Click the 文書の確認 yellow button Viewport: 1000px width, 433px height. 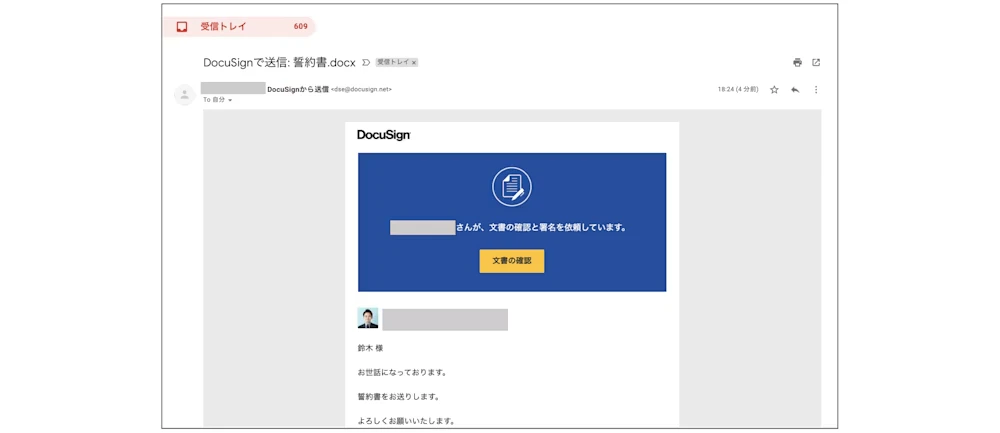[x=511, y=261]
